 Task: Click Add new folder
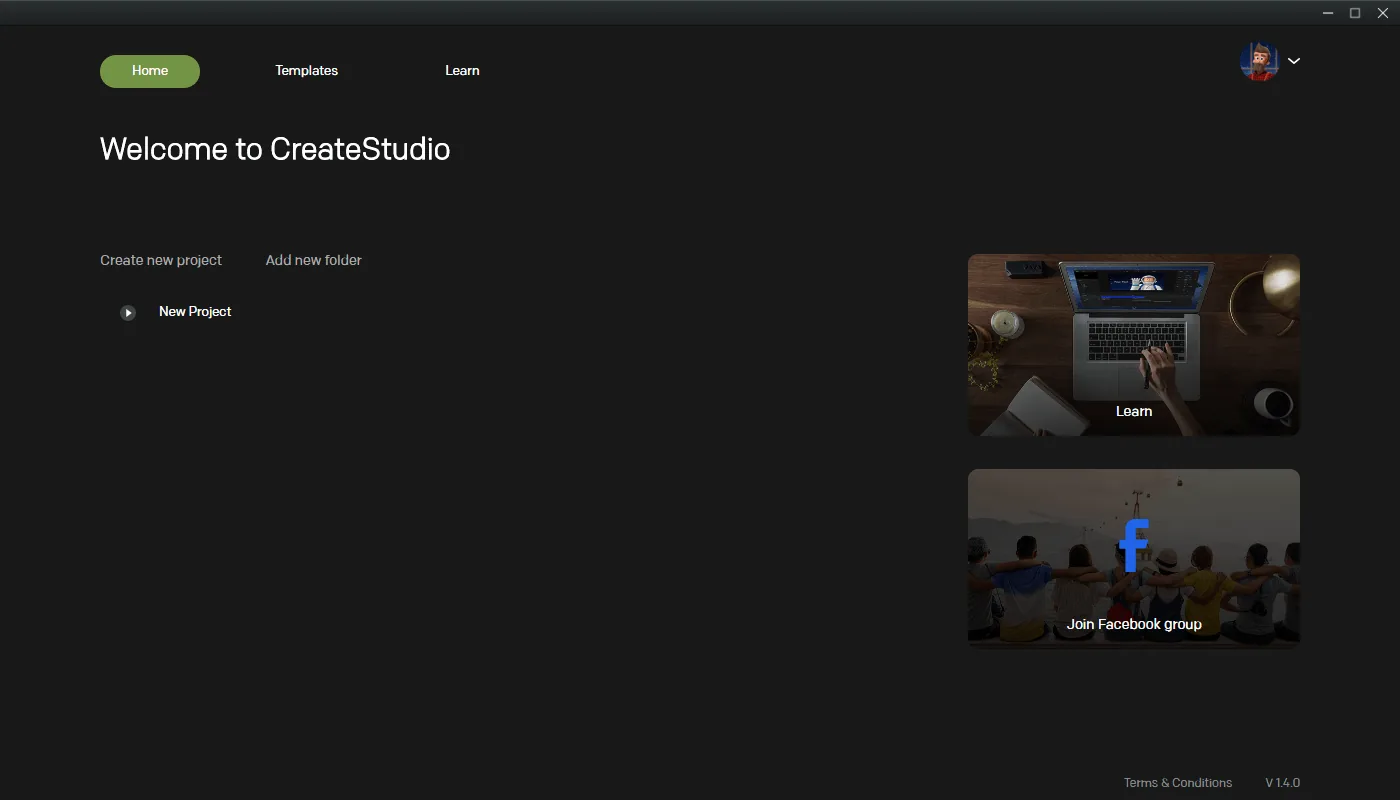click(314, 260)
